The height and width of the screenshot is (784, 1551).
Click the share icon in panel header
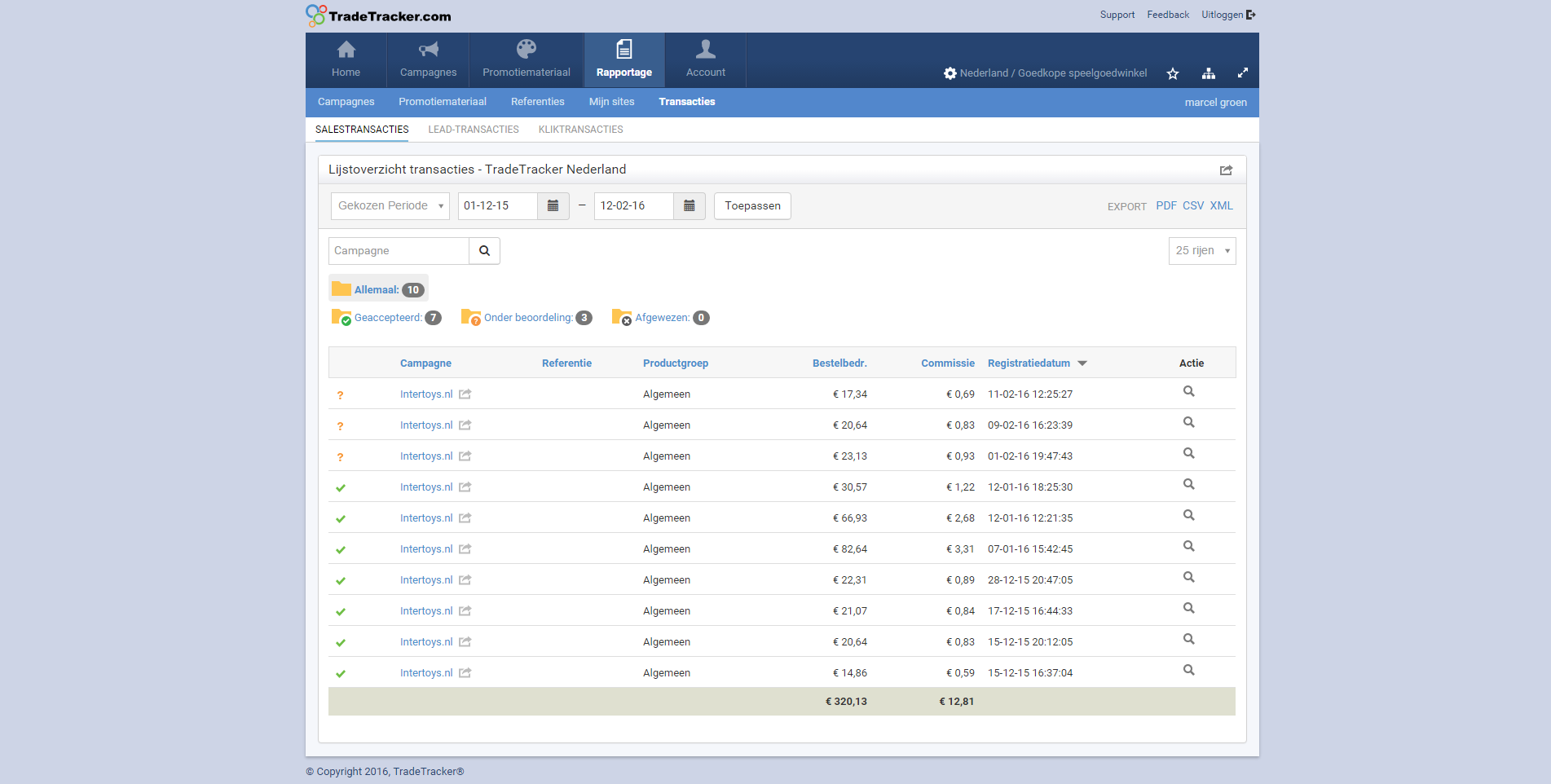1226,170
